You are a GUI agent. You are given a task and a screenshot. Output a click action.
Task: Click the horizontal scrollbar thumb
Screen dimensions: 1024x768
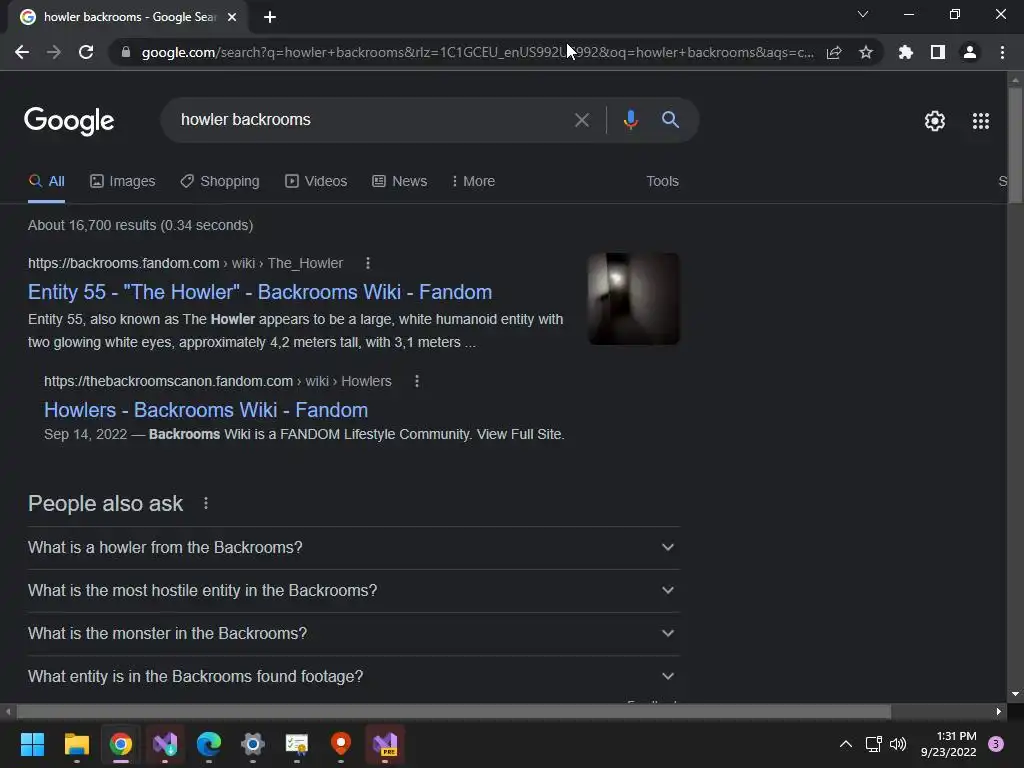[x=454, y=712]
